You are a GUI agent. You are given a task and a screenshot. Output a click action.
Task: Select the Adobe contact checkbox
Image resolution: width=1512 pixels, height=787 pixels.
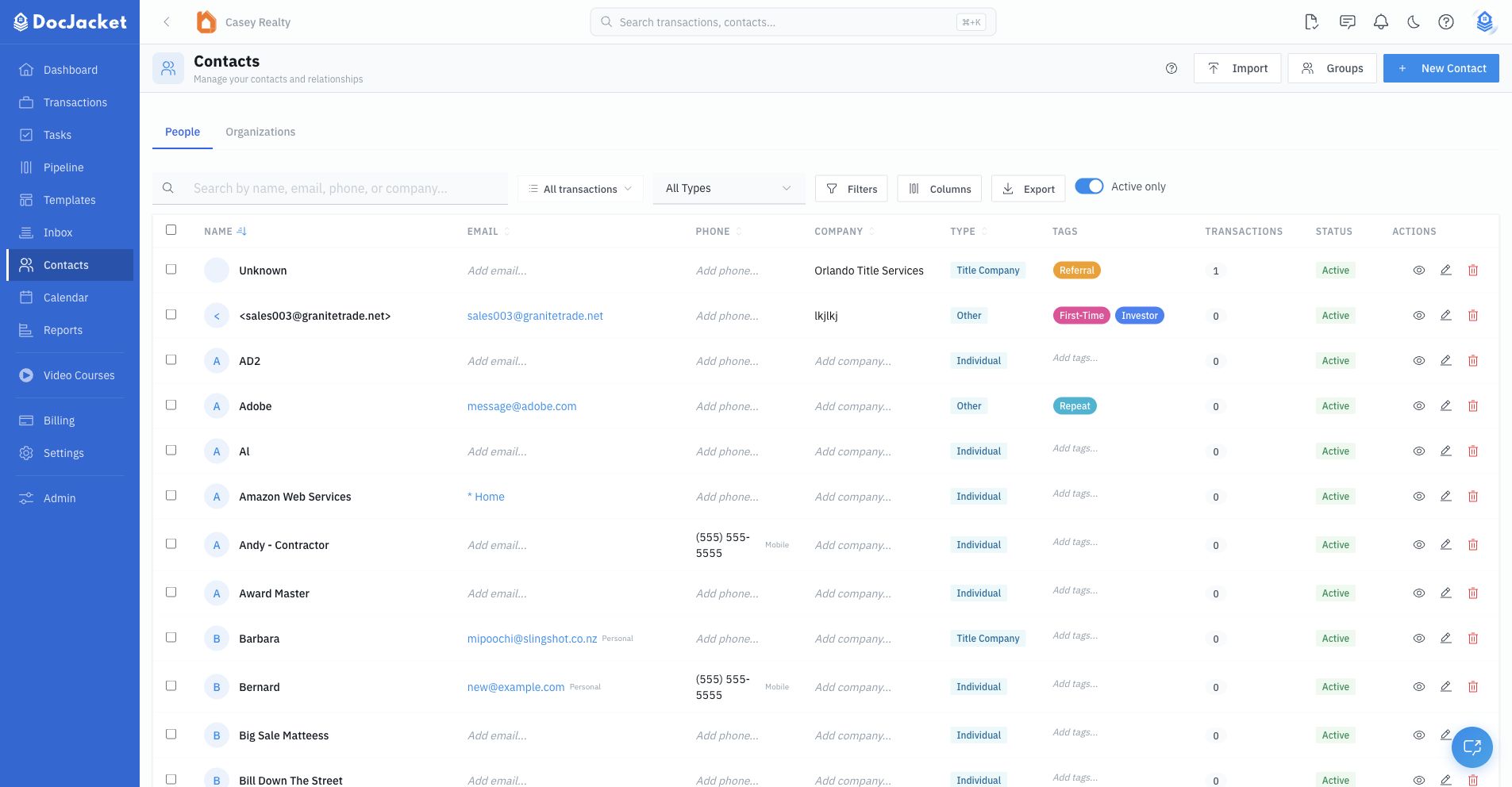coord(171,405)
